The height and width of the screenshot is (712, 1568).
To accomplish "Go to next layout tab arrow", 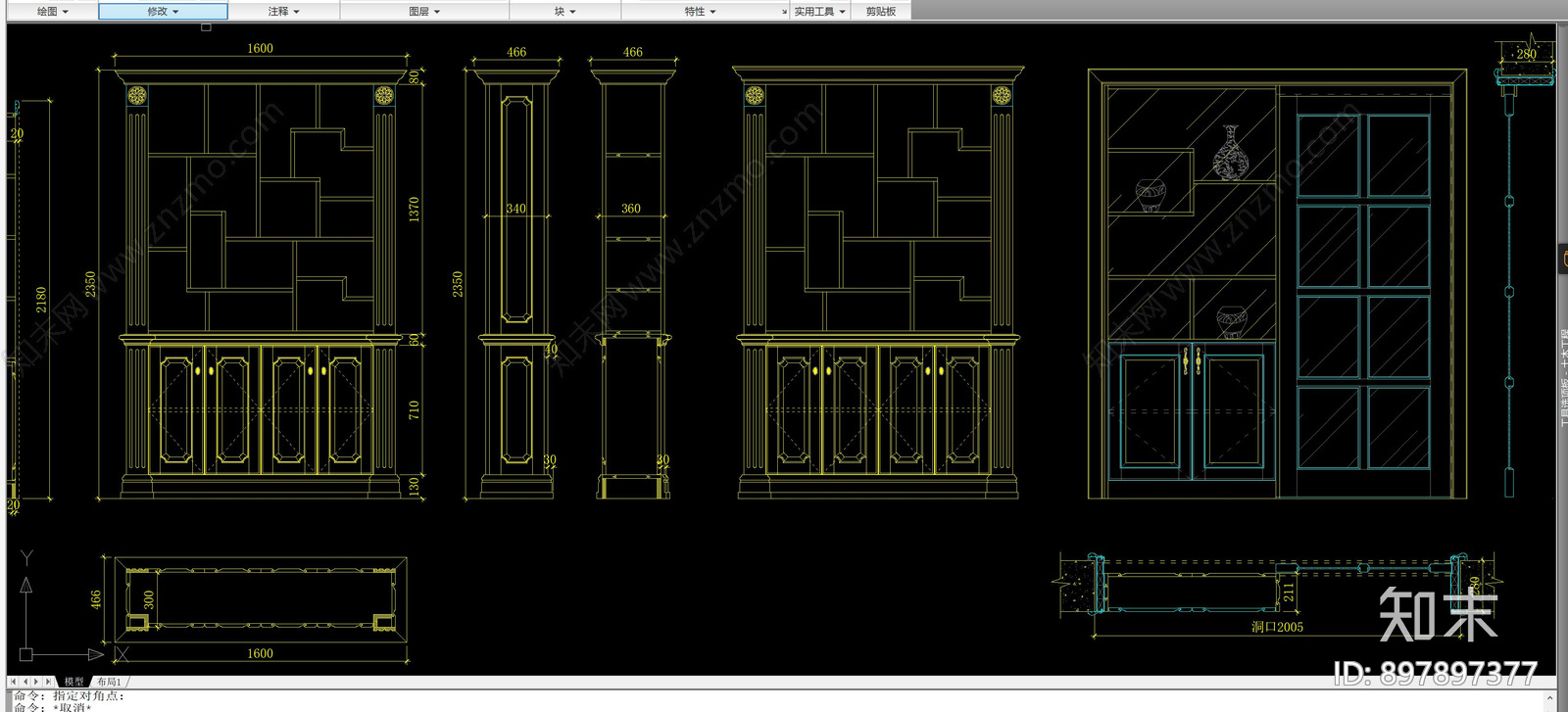I will click(x=37, y=681).
